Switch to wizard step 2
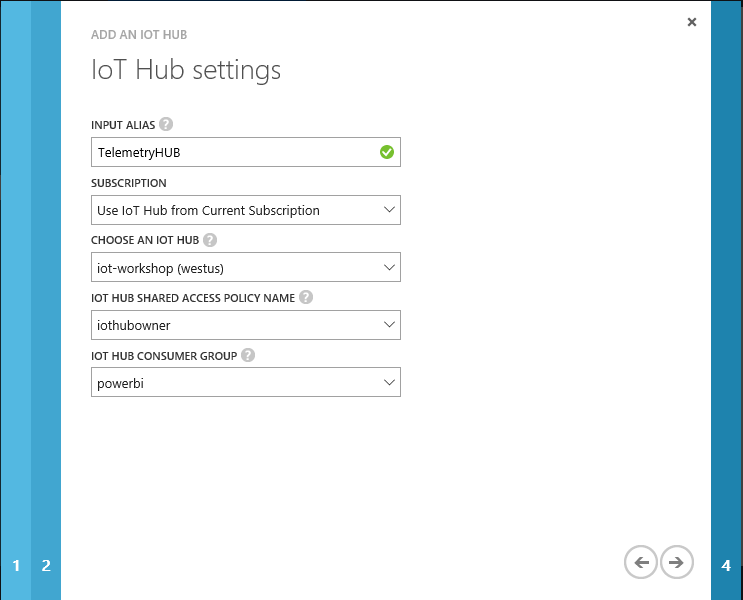This screenshot has height=600, width=743. click(x=46, y=566)
